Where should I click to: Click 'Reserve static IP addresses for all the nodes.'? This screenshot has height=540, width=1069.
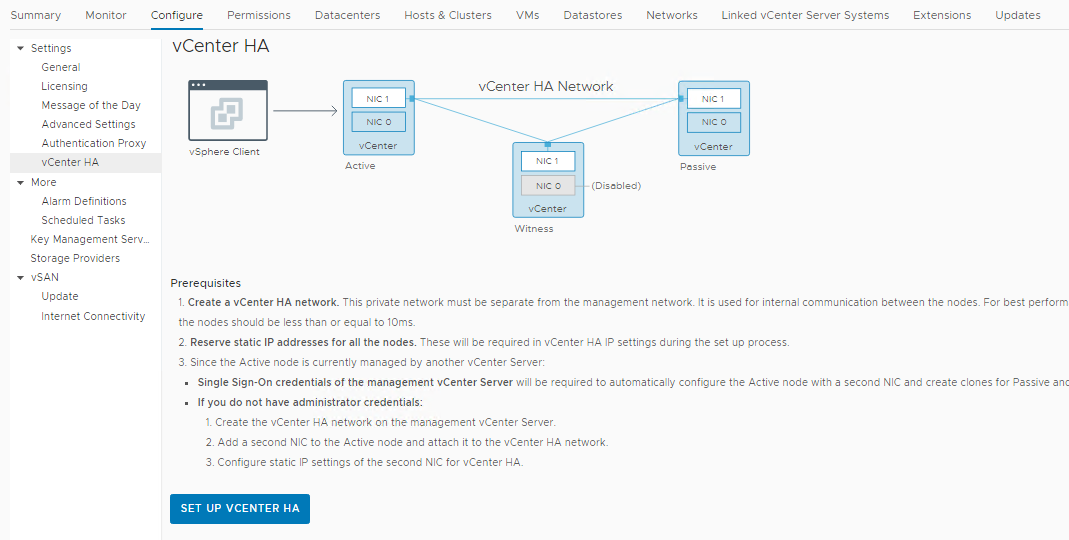click(x=303, y=342)
